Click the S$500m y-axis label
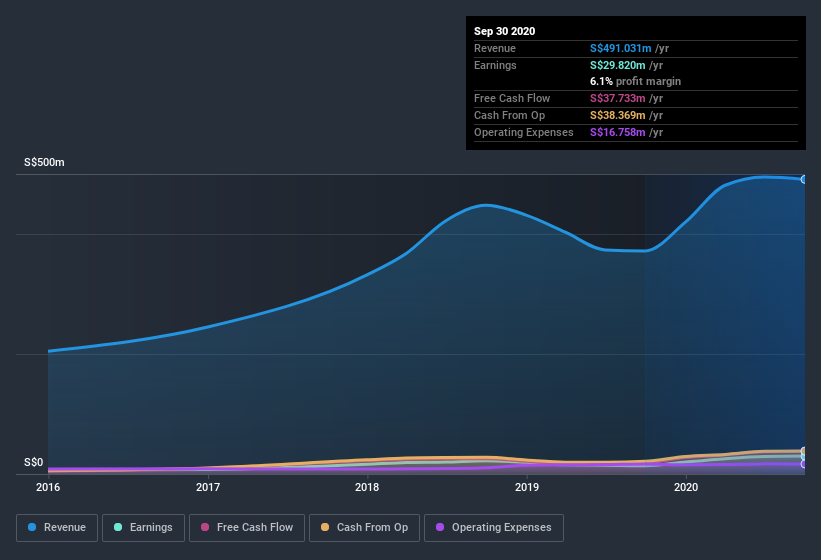The image size is (821, 560). tap(45, 162)
